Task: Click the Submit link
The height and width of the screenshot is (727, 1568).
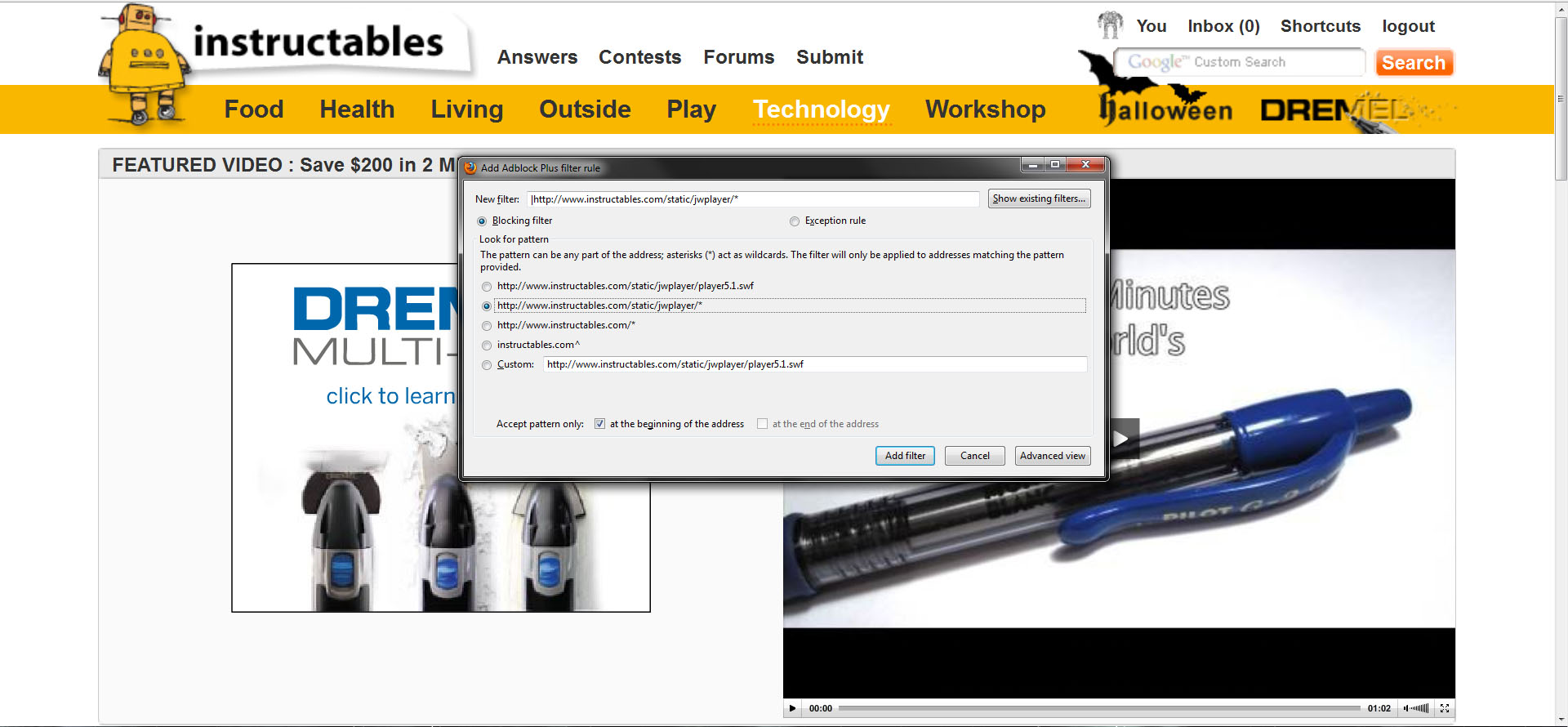Action: coord(830,57)
